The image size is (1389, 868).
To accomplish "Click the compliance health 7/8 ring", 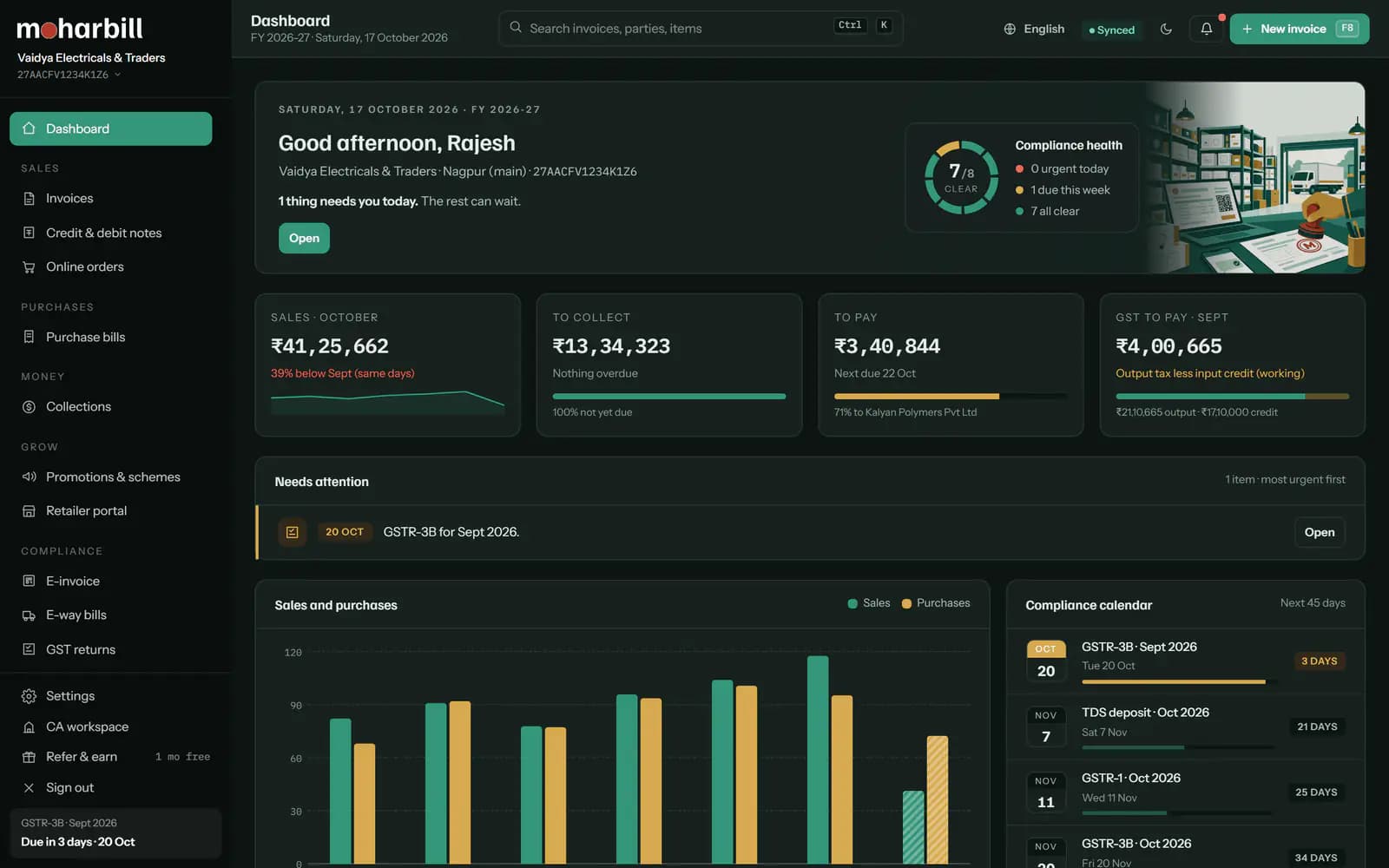I will click(x=961, y=177).
